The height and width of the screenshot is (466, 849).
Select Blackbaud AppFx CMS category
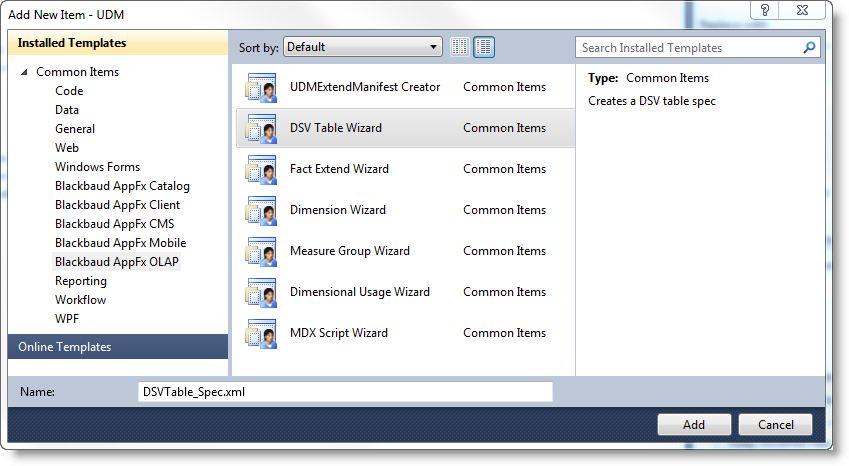(x=114, y=224)
